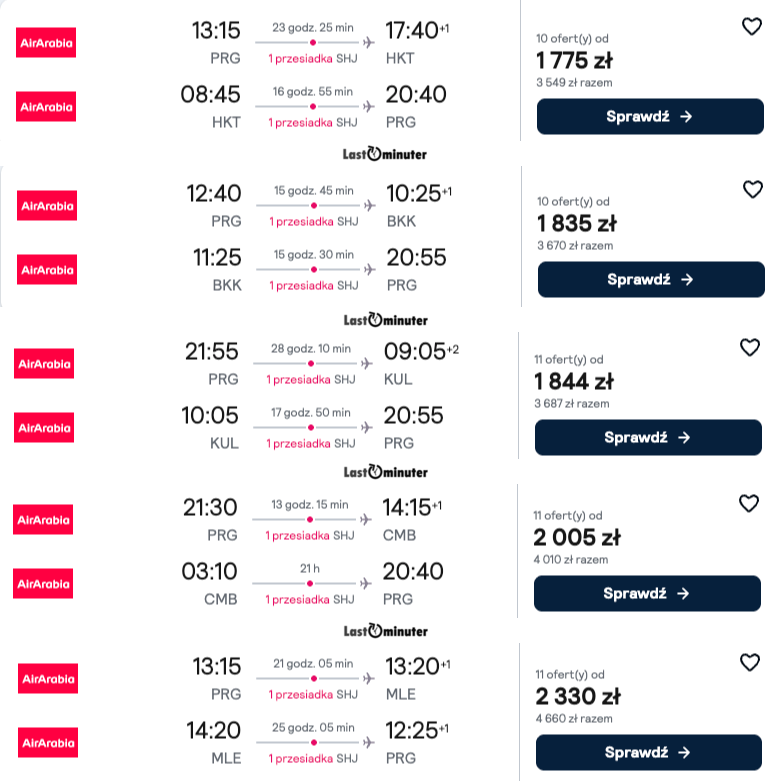Screen dimensions: 773x781
Task: Open Sprawdź for the 2 005 zł offer
Action: click(647, 593)
